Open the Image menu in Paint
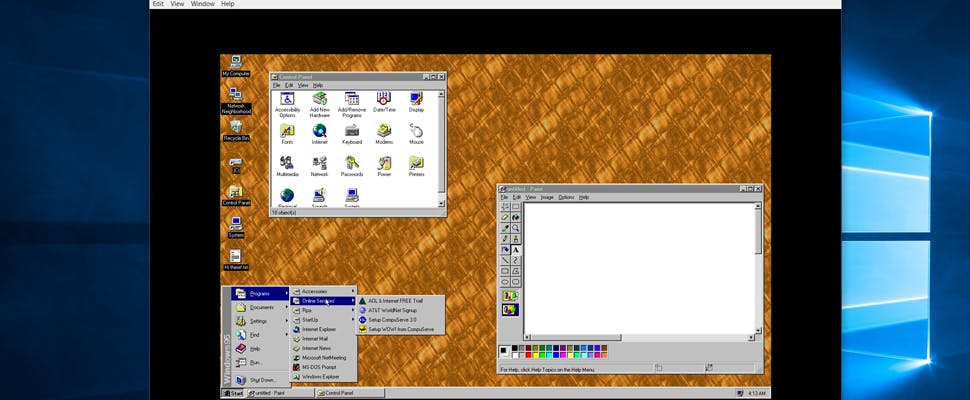This screenshot has width=970, height=400. pyautogui.click(x=547, y=197)
